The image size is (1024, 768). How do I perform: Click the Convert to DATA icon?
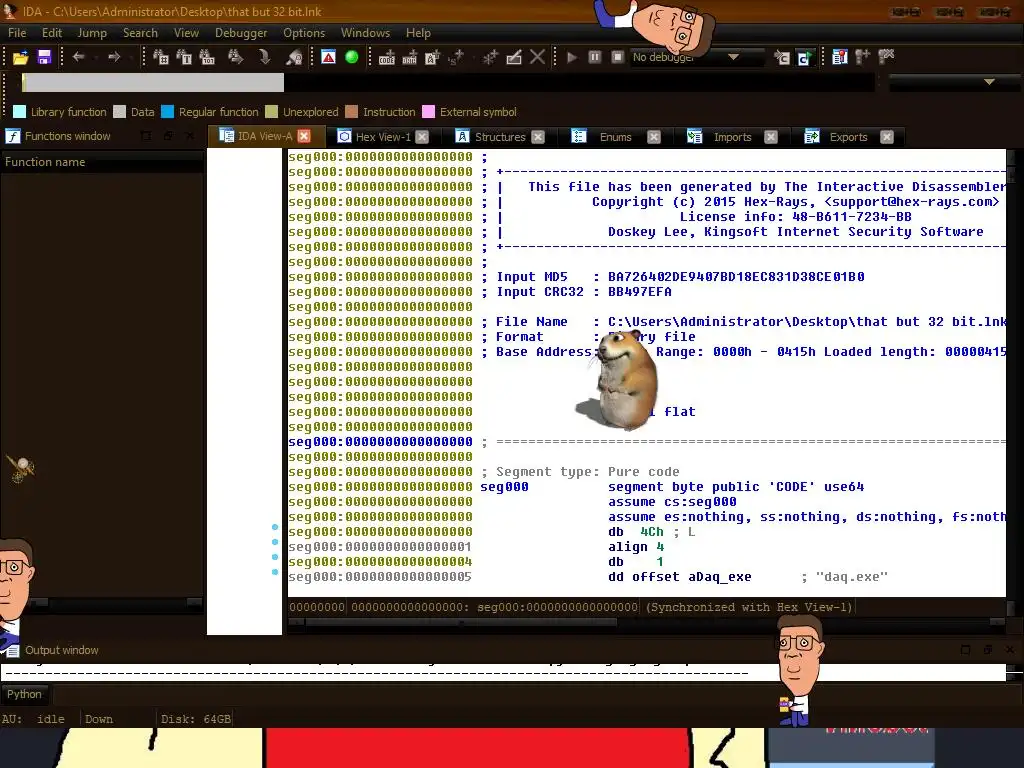409,57
